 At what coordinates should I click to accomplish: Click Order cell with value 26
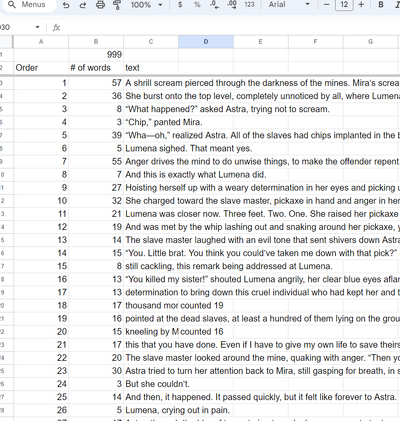pos(41,410)
